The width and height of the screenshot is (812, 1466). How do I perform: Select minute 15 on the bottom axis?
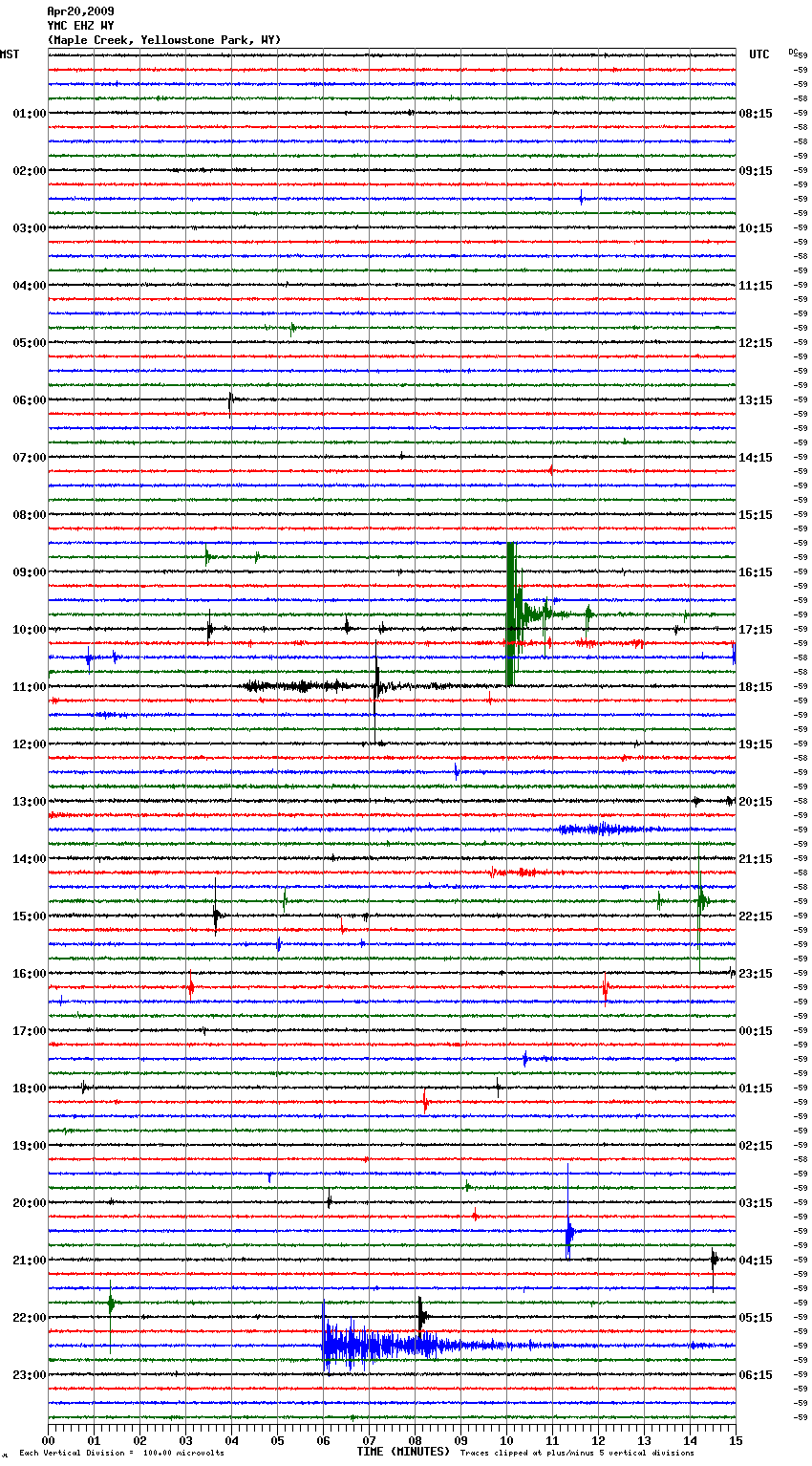(x=736, y=1440)
